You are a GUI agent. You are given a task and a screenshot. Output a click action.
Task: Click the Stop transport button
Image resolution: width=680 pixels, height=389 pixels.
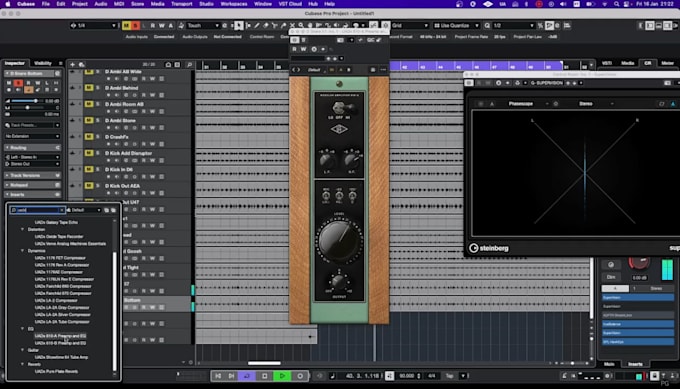tap(265, 376)
